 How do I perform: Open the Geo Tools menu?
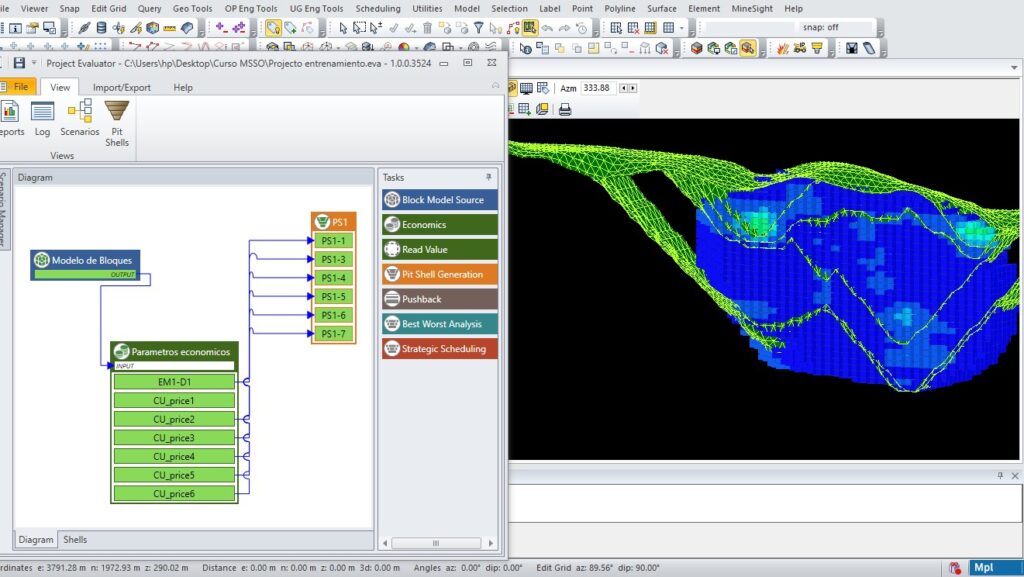pos(192,8)
